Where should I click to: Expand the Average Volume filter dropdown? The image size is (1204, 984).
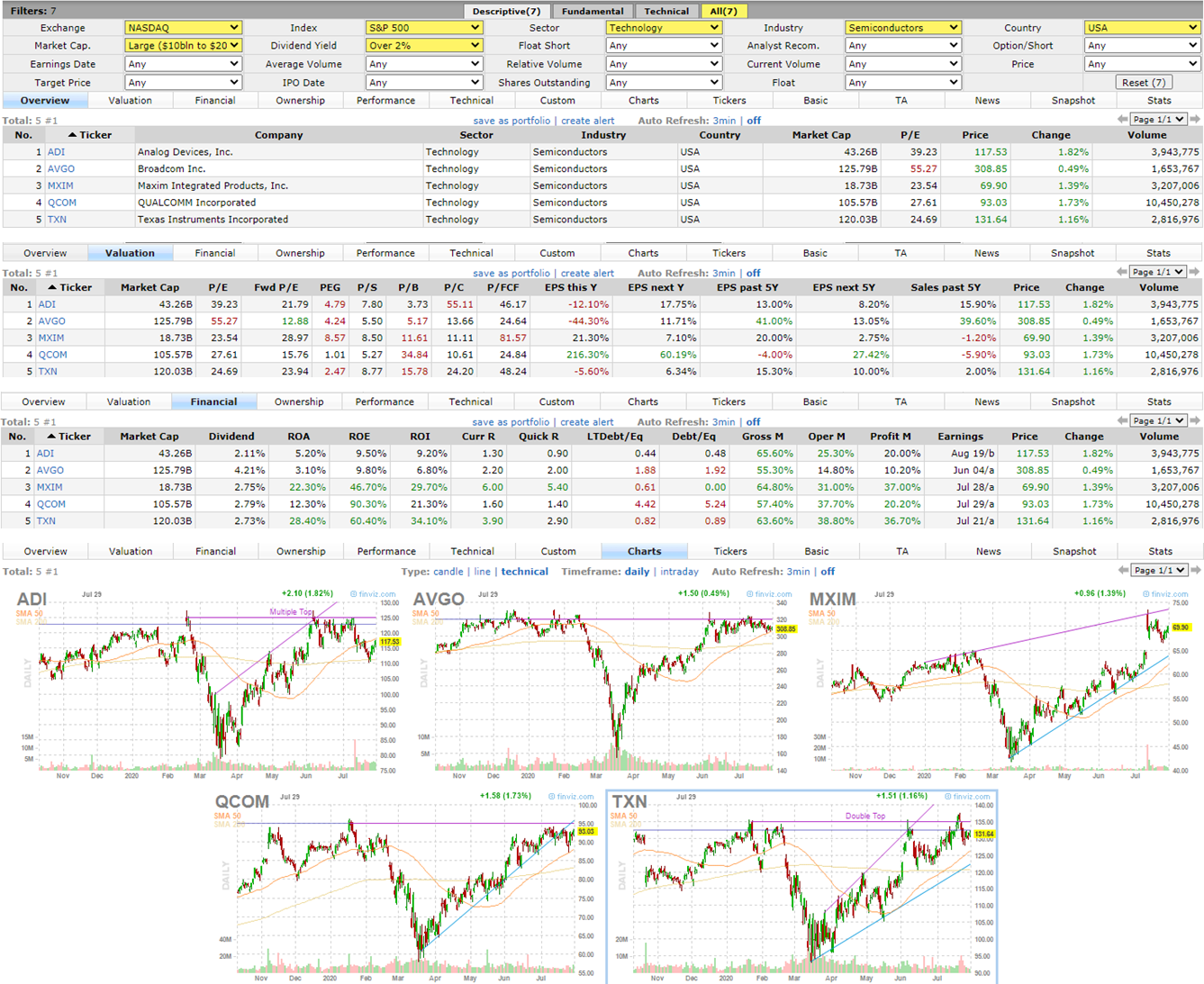pos(424,64)
